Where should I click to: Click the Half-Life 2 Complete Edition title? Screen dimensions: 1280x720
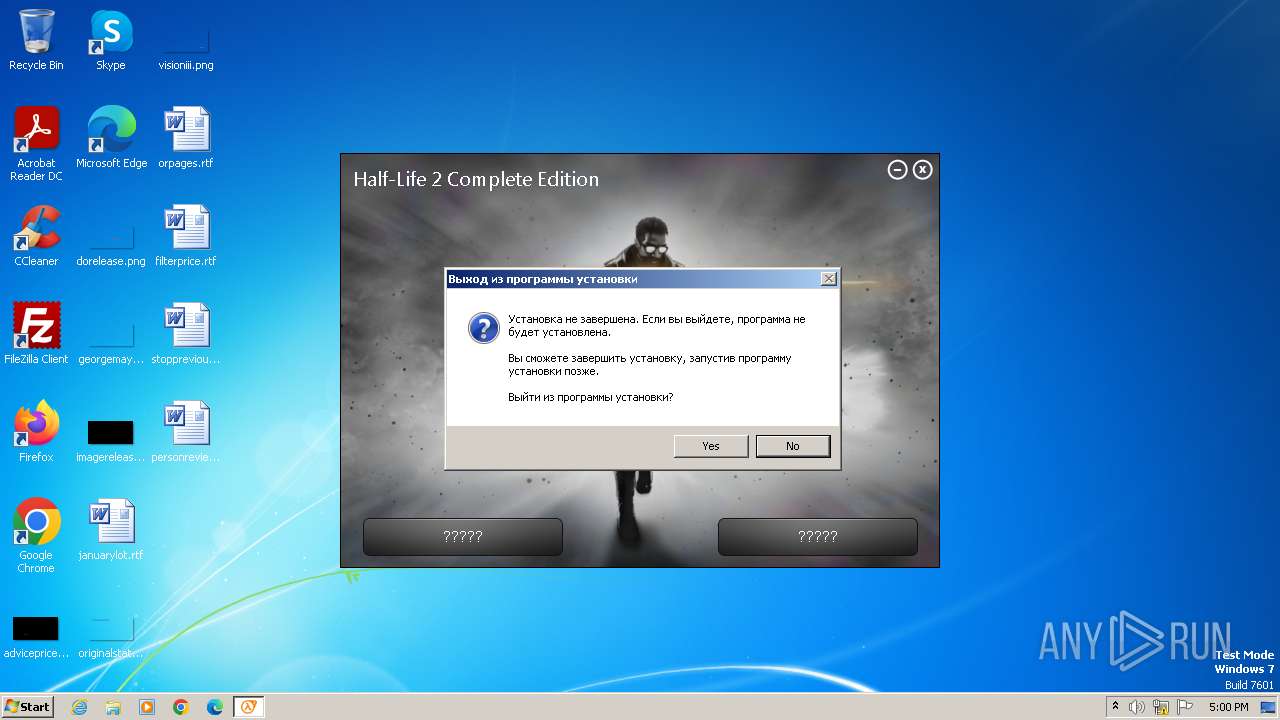pyautogui.click(x=476, y=180)
